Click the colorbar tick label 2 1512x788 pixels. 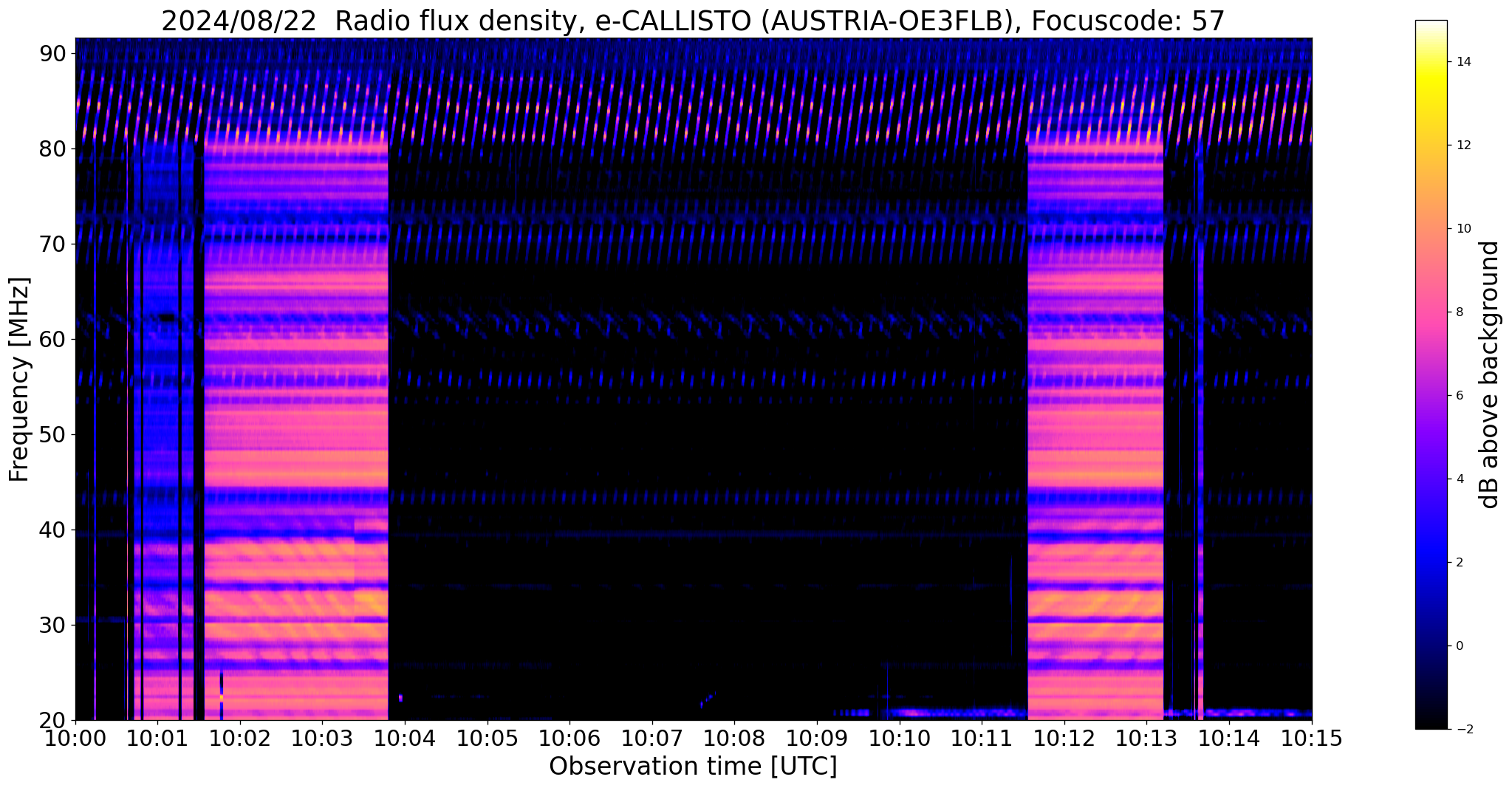[x=1459, y=563]
